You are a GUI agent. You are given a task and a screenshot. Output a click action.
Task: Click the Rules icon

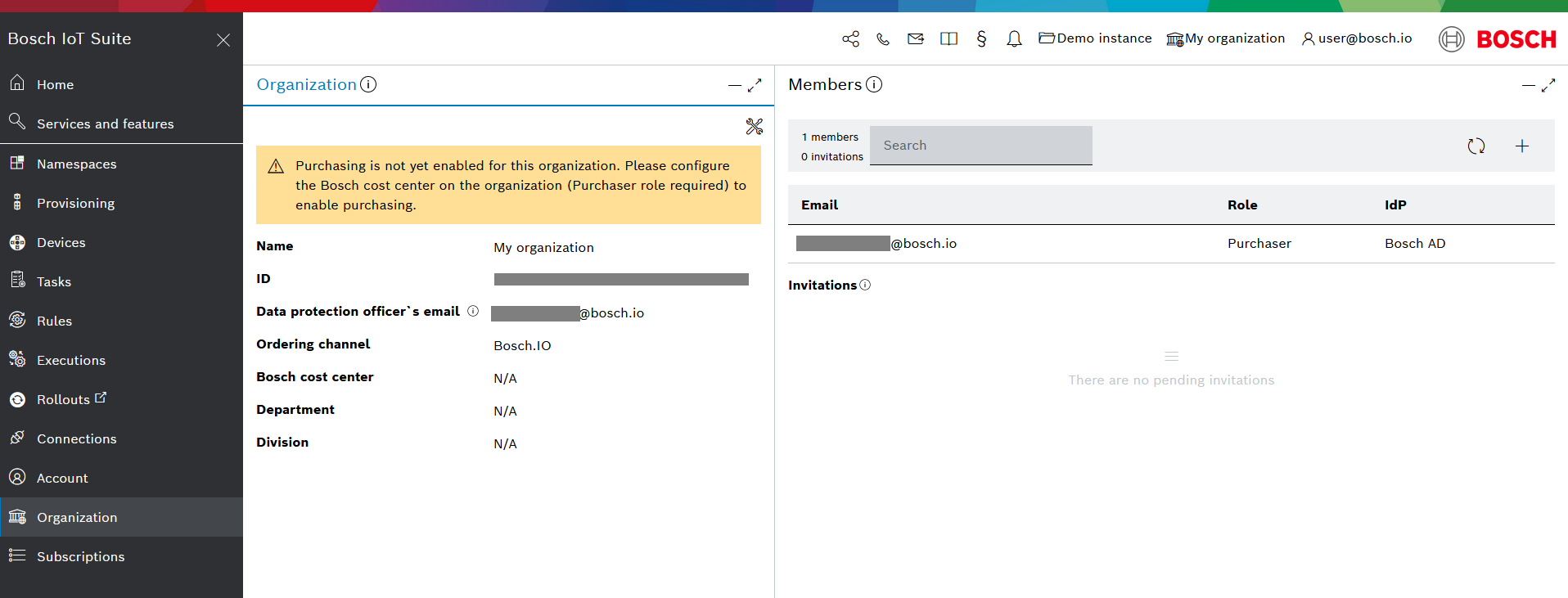tap(17, 320)
